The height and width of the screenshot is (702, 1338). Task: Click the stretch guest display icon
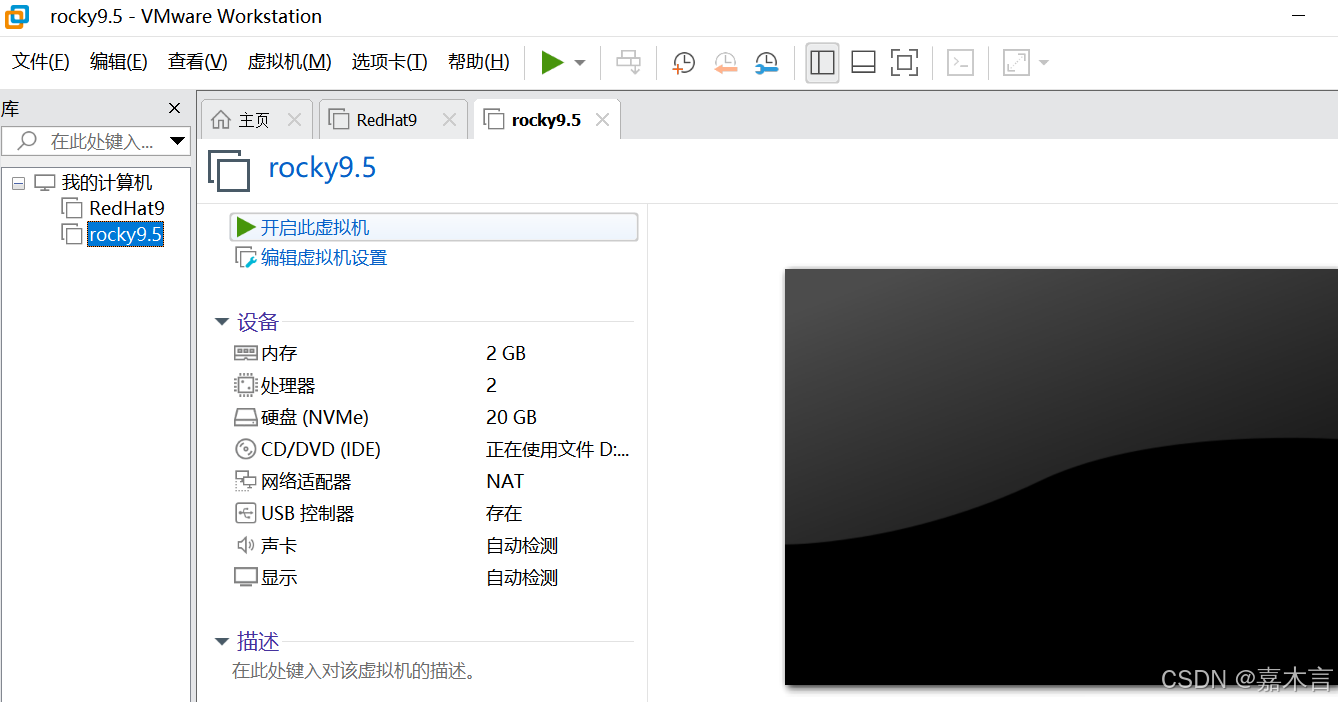click(1016, 62)
